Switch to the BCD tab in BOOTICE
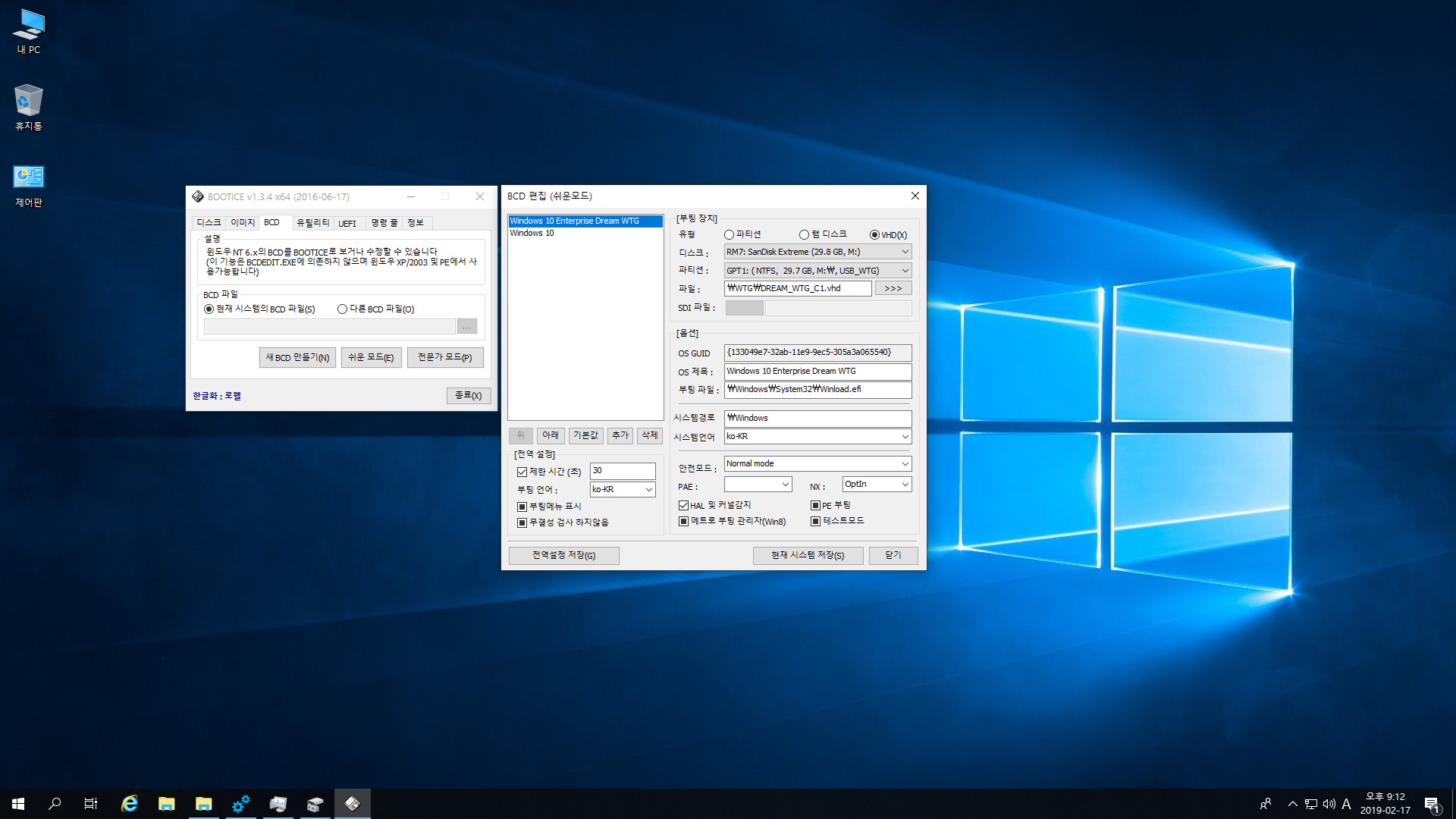Viewport: 1456px width, 819px height. click(272, 222)
